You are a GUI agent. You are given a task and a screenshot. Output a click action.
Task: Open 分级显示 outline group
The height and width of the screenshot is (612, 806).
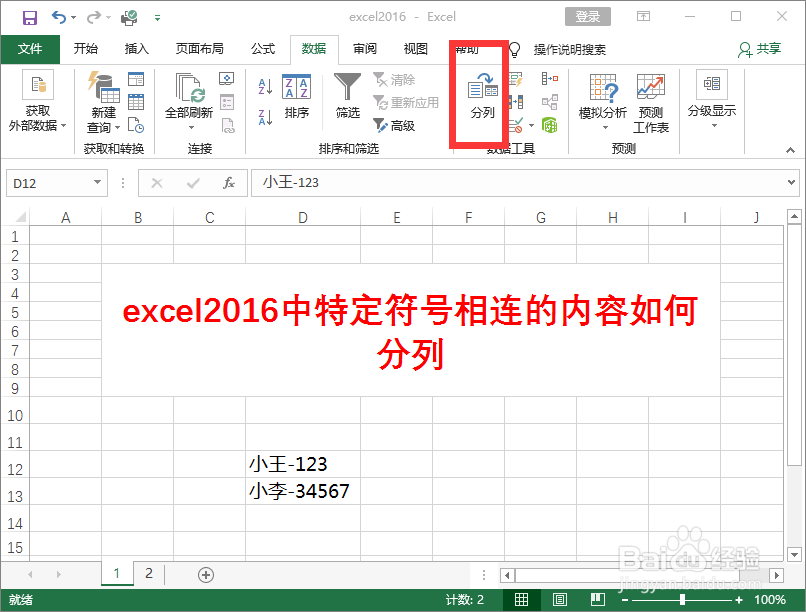[712, 99]
